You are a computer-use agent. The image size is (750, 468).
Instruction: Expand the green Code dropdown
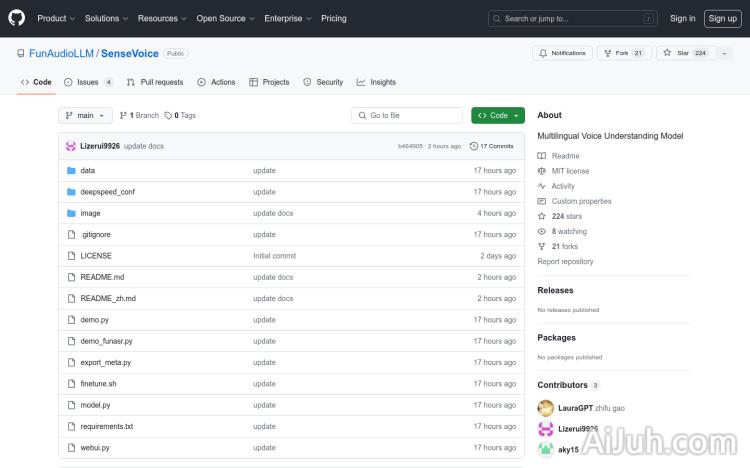point(498,116)
